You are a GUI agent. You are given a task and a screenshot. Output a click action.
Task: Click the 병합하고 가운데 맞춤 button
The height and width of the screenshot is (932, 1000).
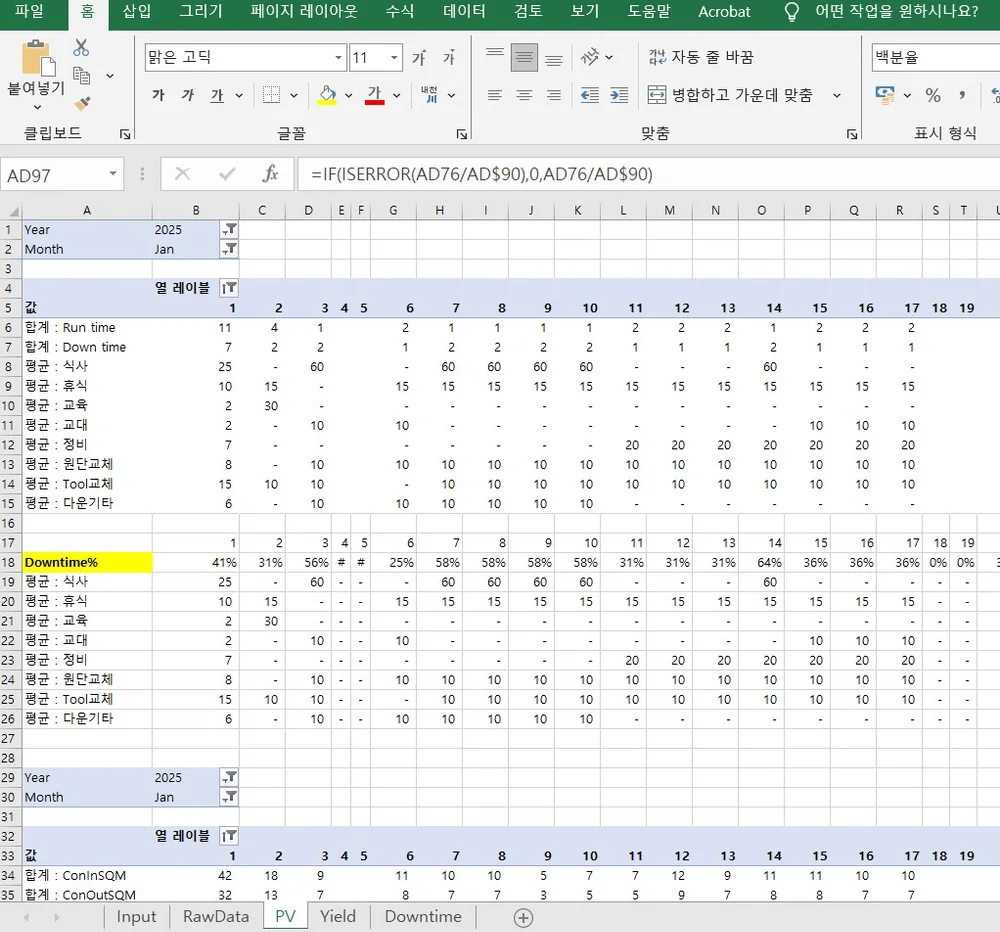pos(730,95)
